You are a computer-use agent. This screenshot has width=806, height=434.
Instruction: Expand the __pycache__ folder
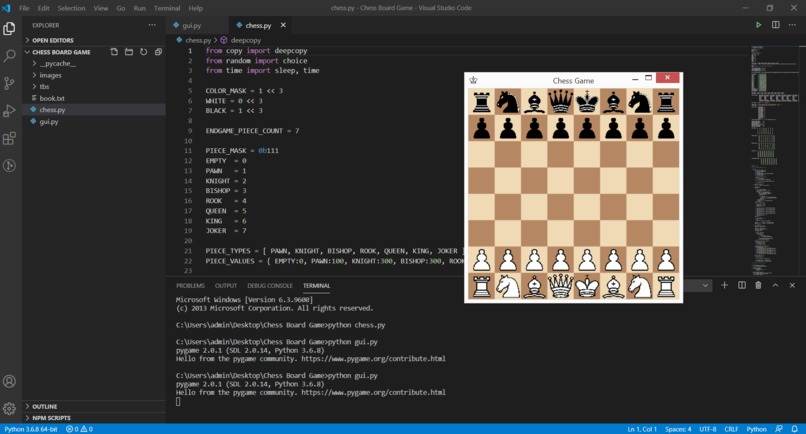[94, 64]
